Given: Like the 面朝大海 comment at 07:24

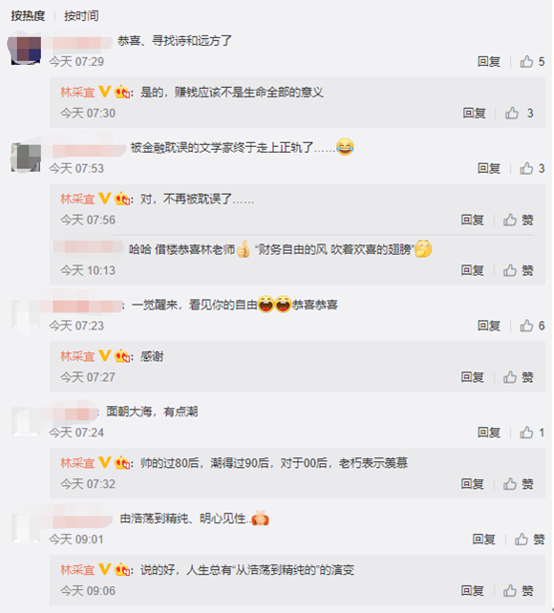Looking at the screenshot, I should click(x=532, y=432).
